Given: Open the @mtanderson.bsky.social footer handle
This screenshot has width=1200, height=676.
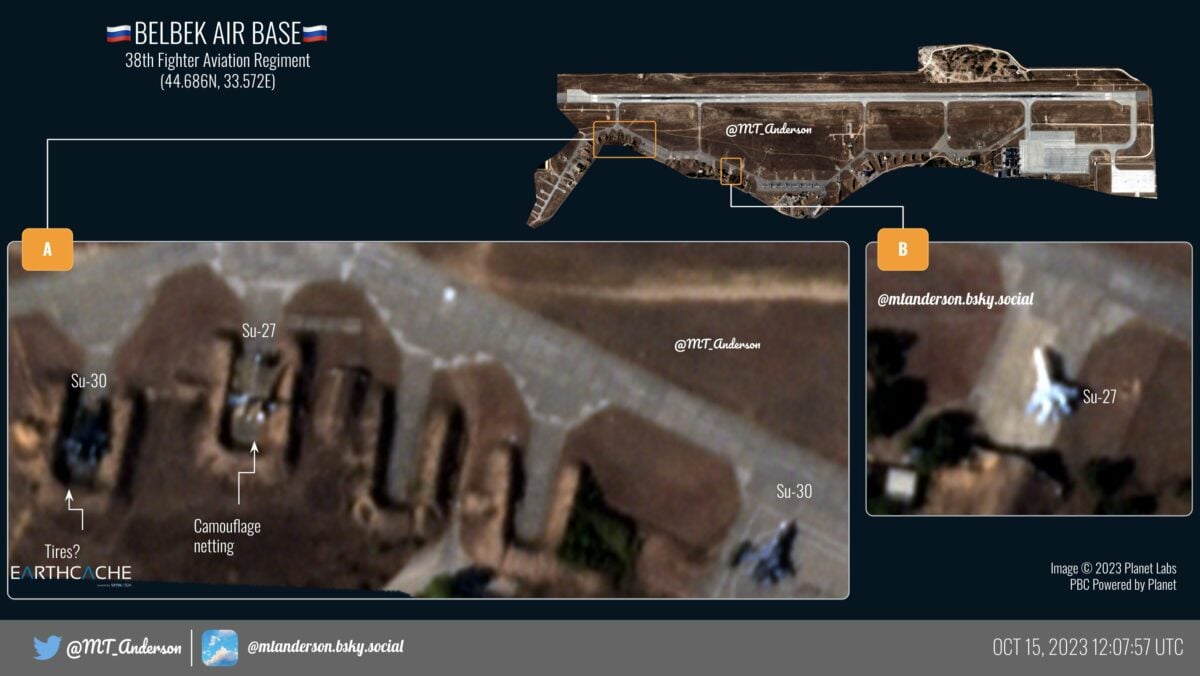Looking at the screenshot, I should (325, 647).
